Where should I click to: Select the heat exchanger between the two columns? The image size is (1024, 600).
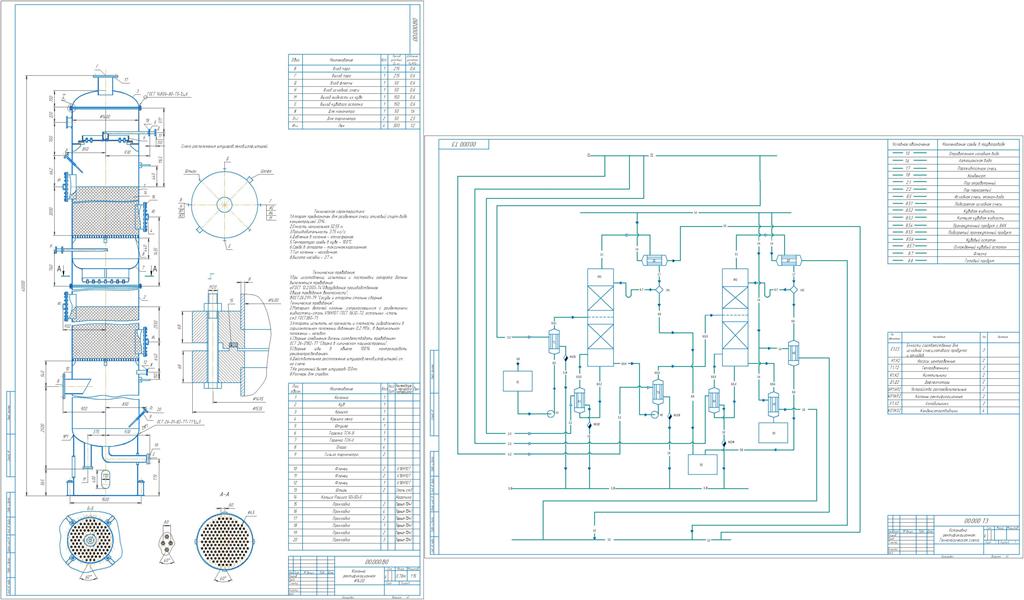click(x=658, y=393)
